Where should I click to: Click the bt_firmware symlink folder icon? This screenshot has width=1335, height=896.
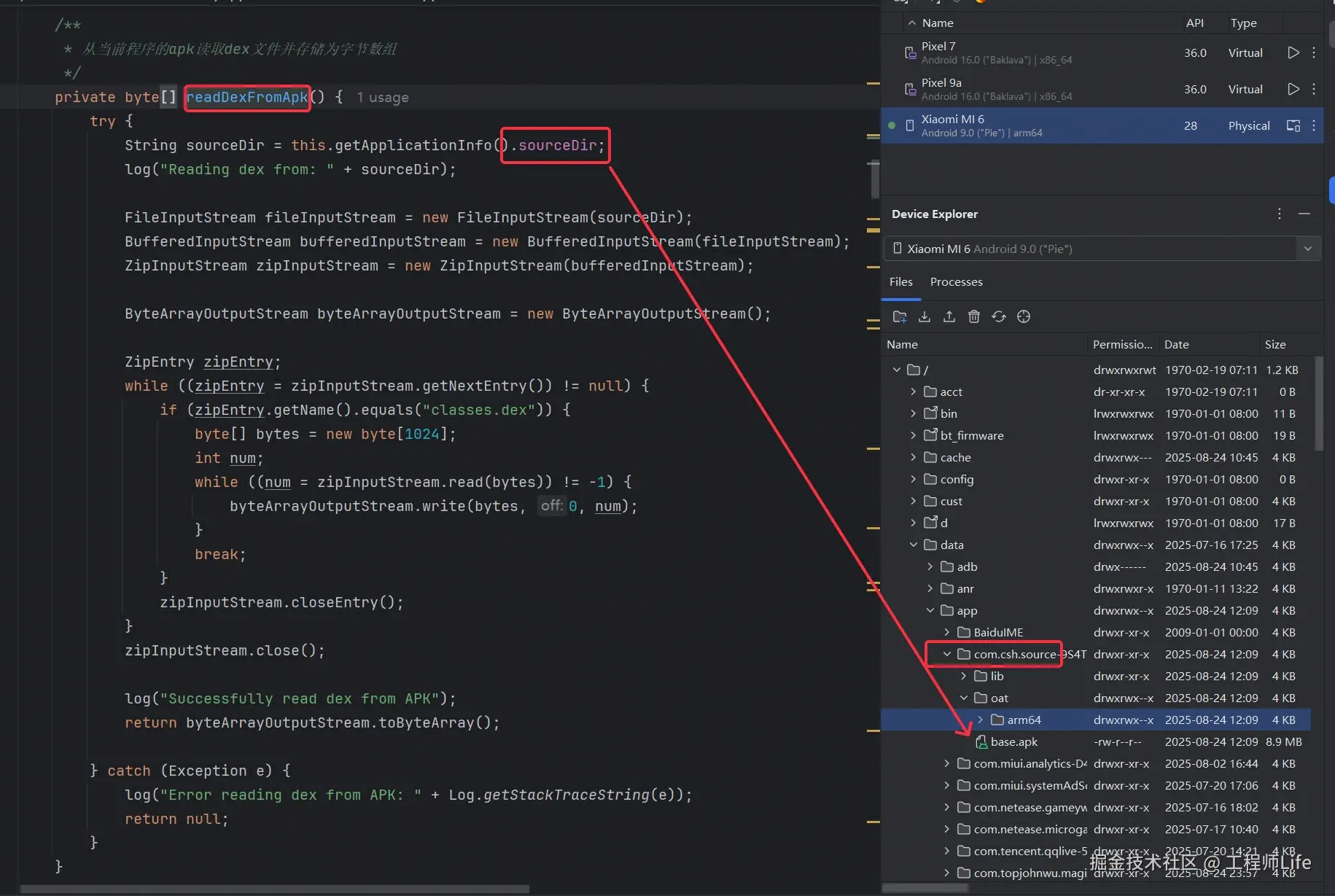click(930, 435)
